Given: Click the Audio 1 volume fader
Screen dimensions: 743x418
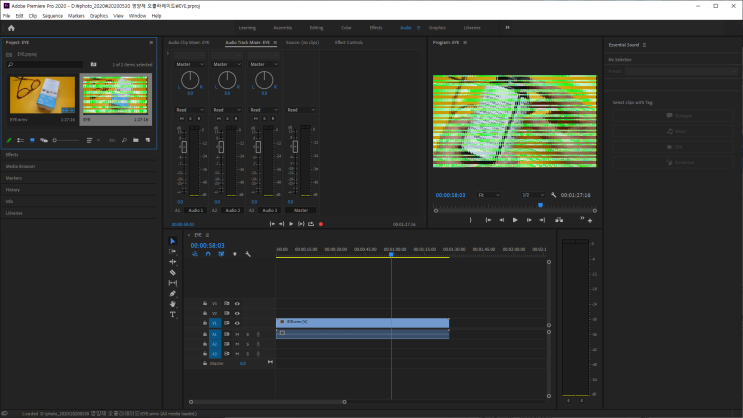Looking at the screenshot, I should point(184,147).
